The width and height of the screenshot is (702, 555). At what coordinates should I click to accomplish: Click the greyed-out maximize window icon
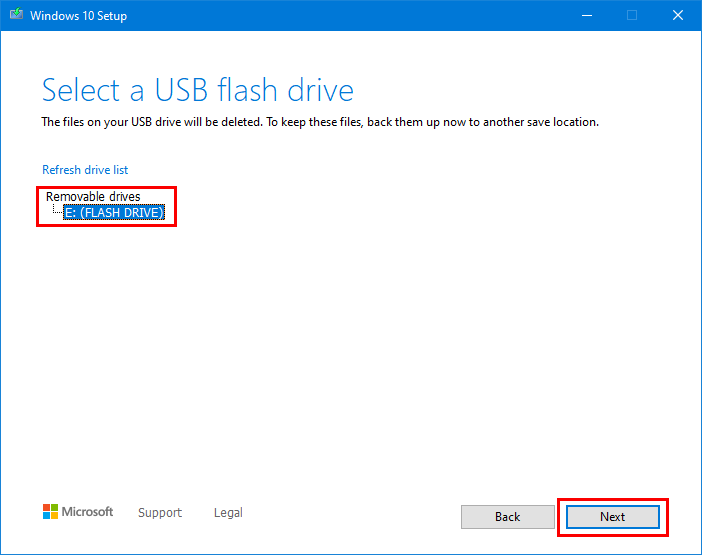point(632,16)
